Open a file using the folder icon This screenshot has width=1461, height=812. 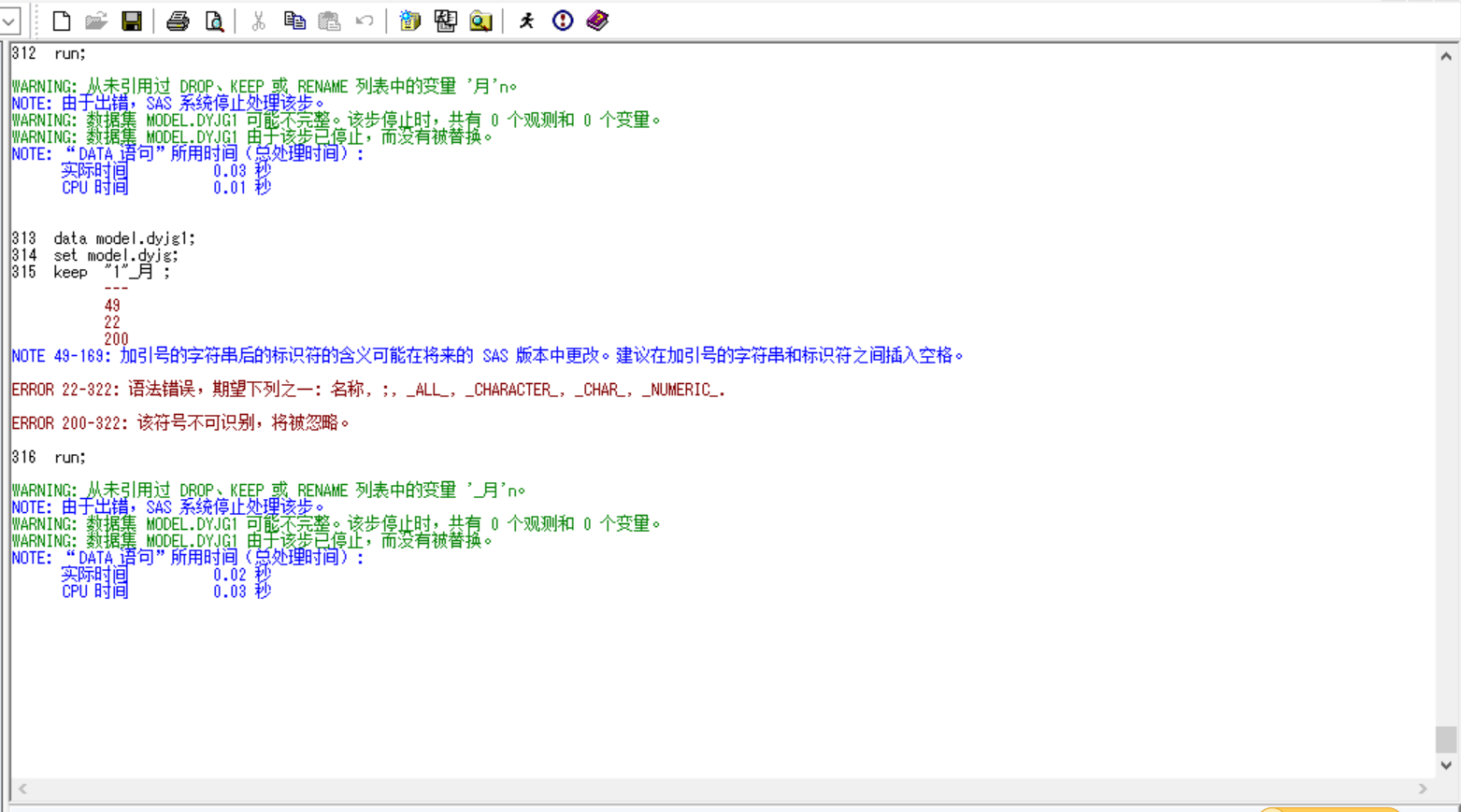(x=96, y=21)
